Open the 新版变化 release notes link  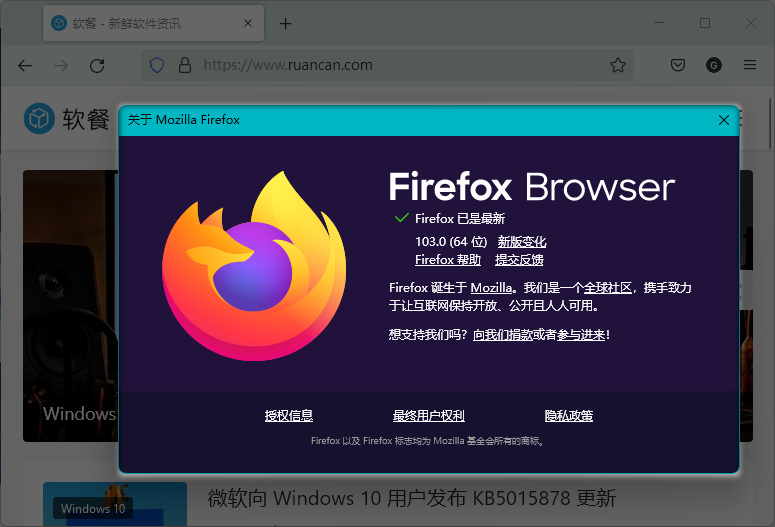(x=522, y=242)
